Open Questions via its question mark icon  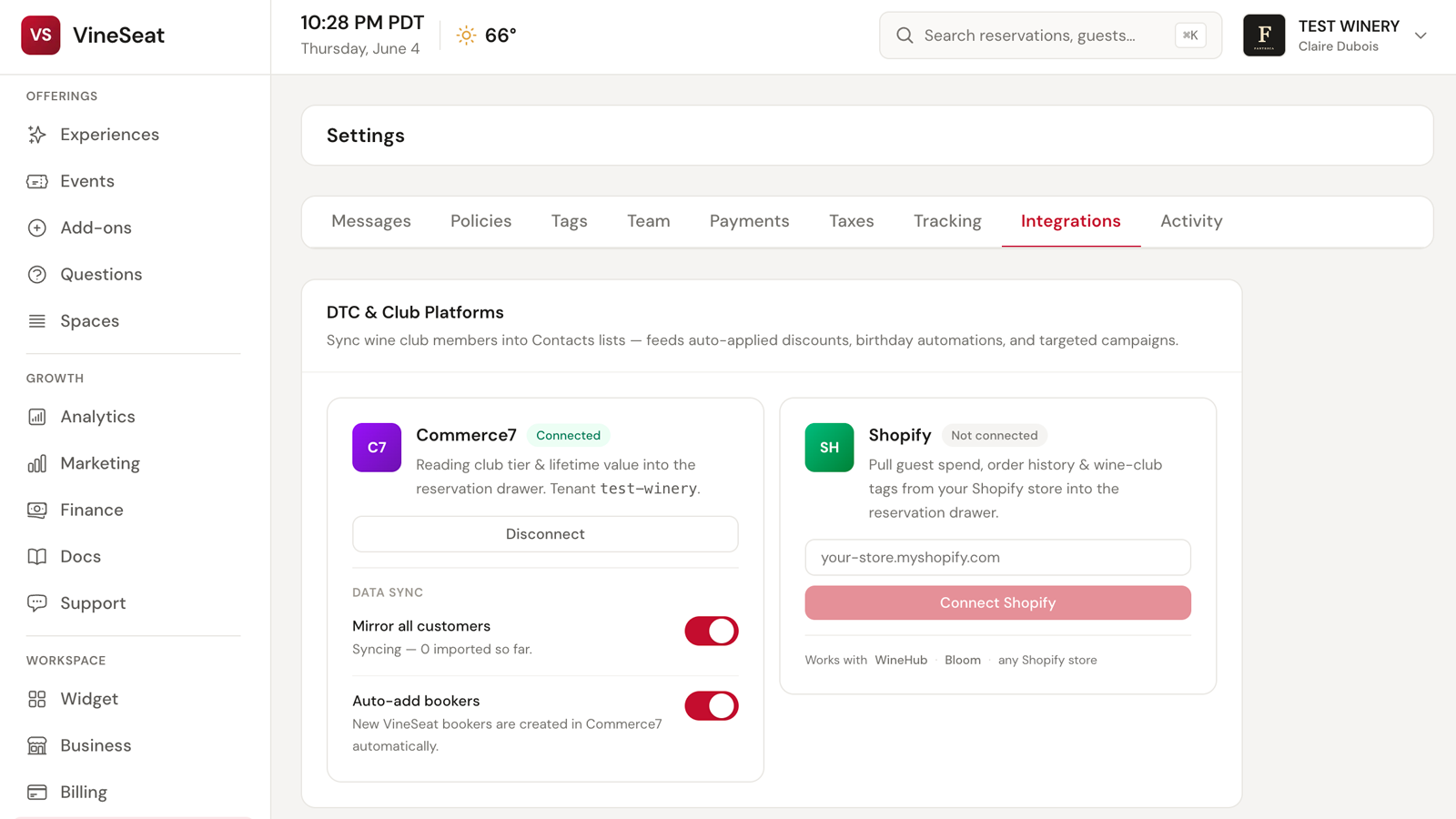(37, 274)
